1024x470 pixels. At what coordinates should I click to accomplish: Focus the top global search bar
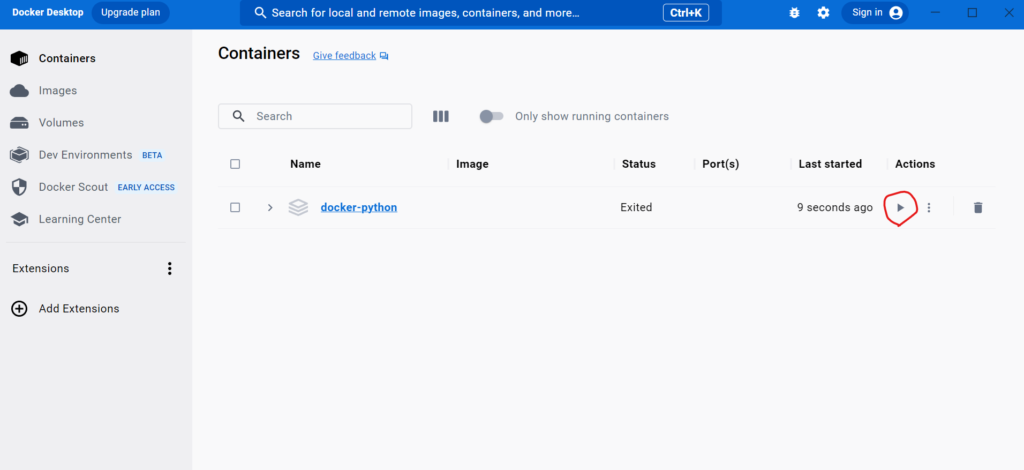(x=481, y=13)
